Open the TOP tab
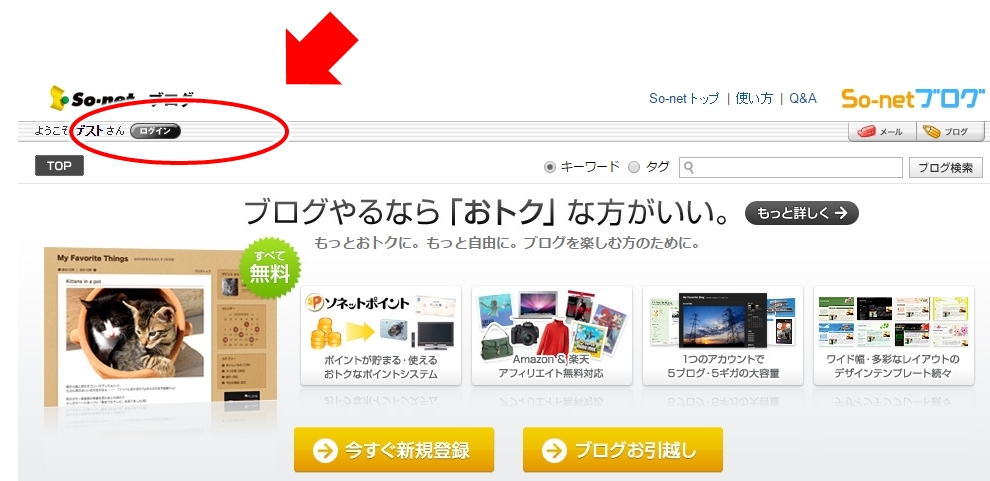The height and width of the screenshot is (481, 990). point(59,166)
